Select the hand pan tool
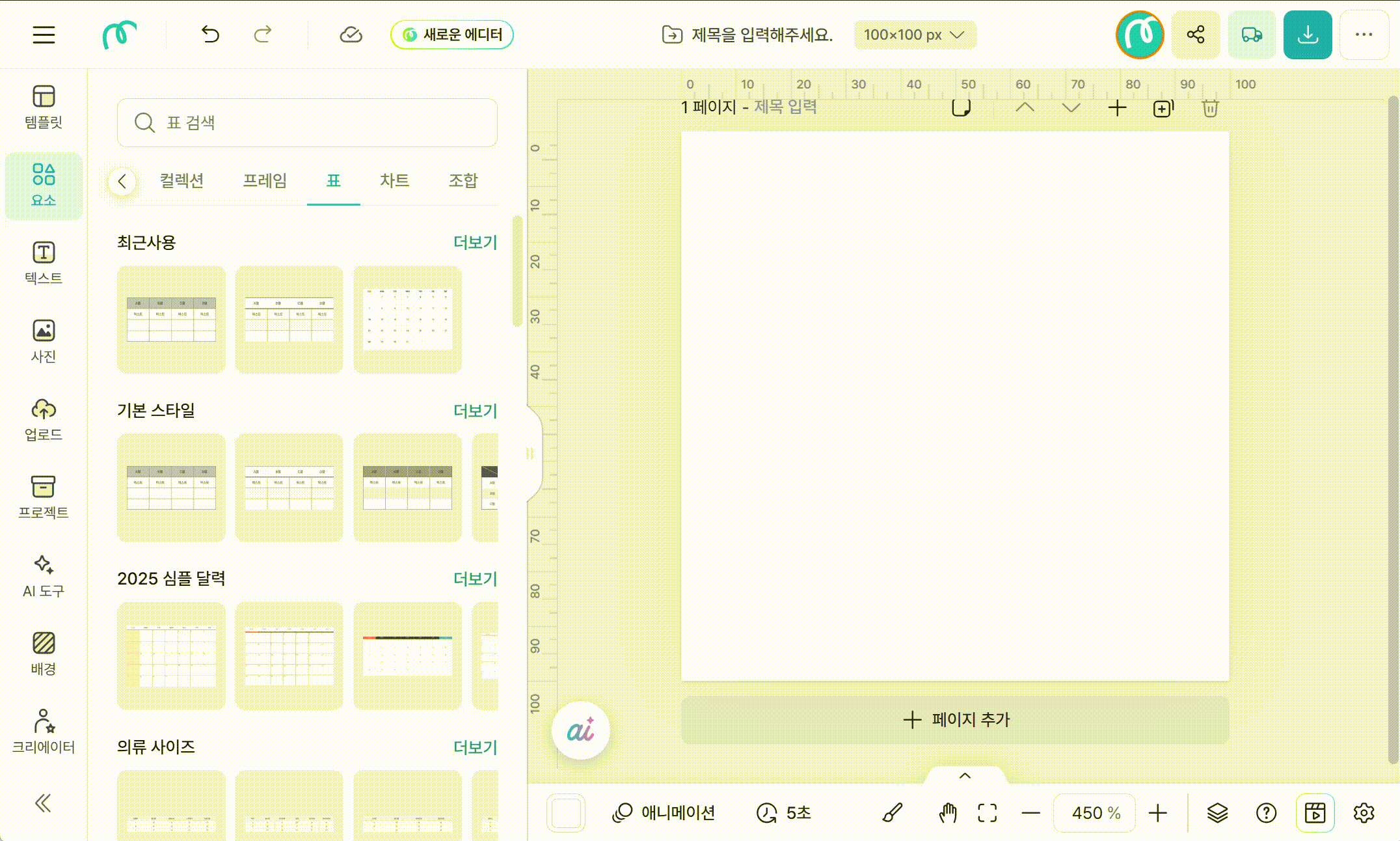 [948, 812]
